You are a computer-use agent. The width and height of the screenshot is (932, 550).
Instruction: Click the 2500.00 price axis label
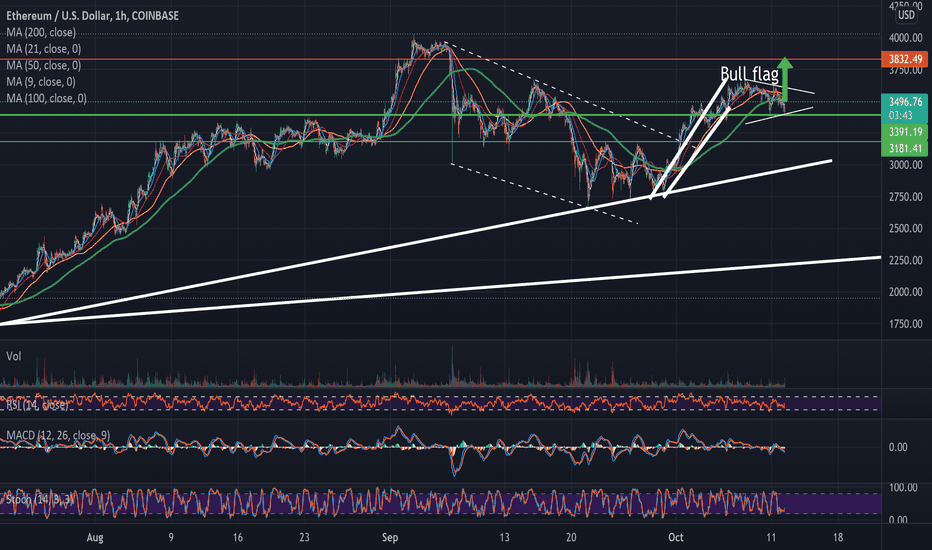click(x=905, y=228)
